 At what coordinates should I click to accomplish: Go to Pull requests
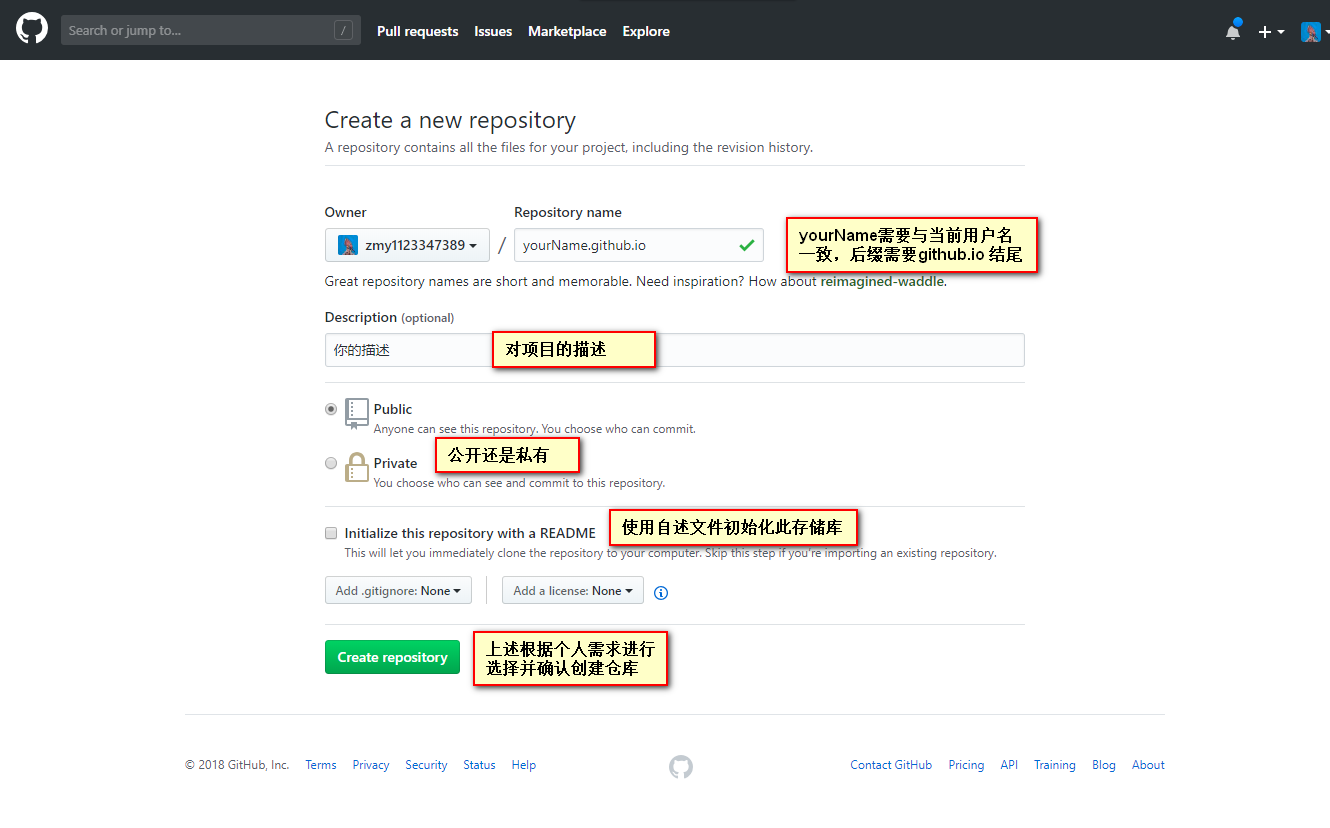point(417,31)
